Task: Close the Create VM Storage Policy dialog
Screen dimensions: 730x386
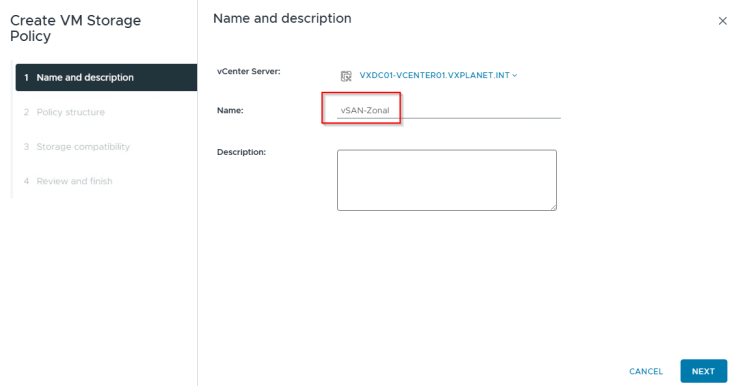Action: [x=722, y=21]
